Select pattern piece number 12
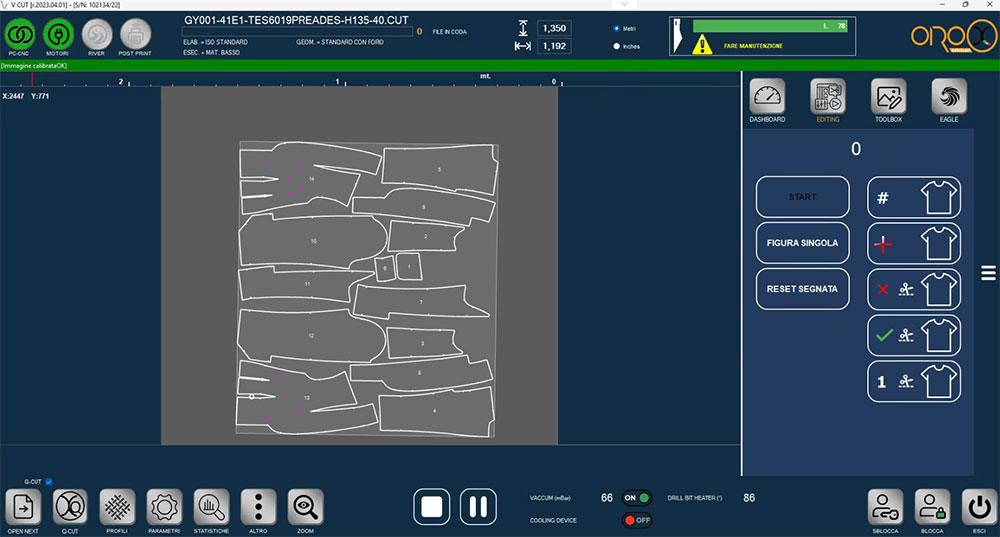 tap(311, 335)
